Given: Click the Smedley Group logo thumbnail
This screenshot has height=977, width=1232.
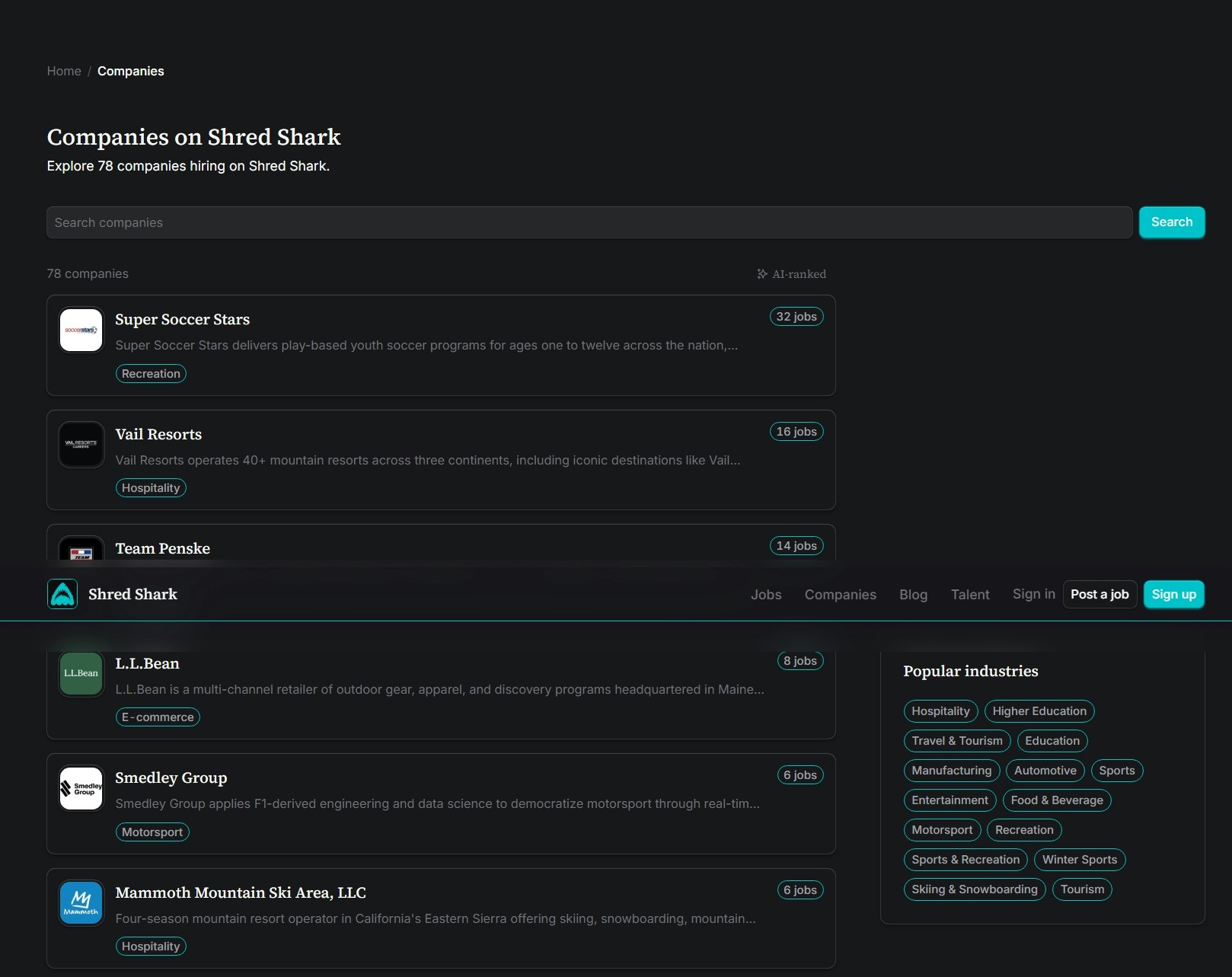Looking at the screenshot, I should (x=81, y=788).
